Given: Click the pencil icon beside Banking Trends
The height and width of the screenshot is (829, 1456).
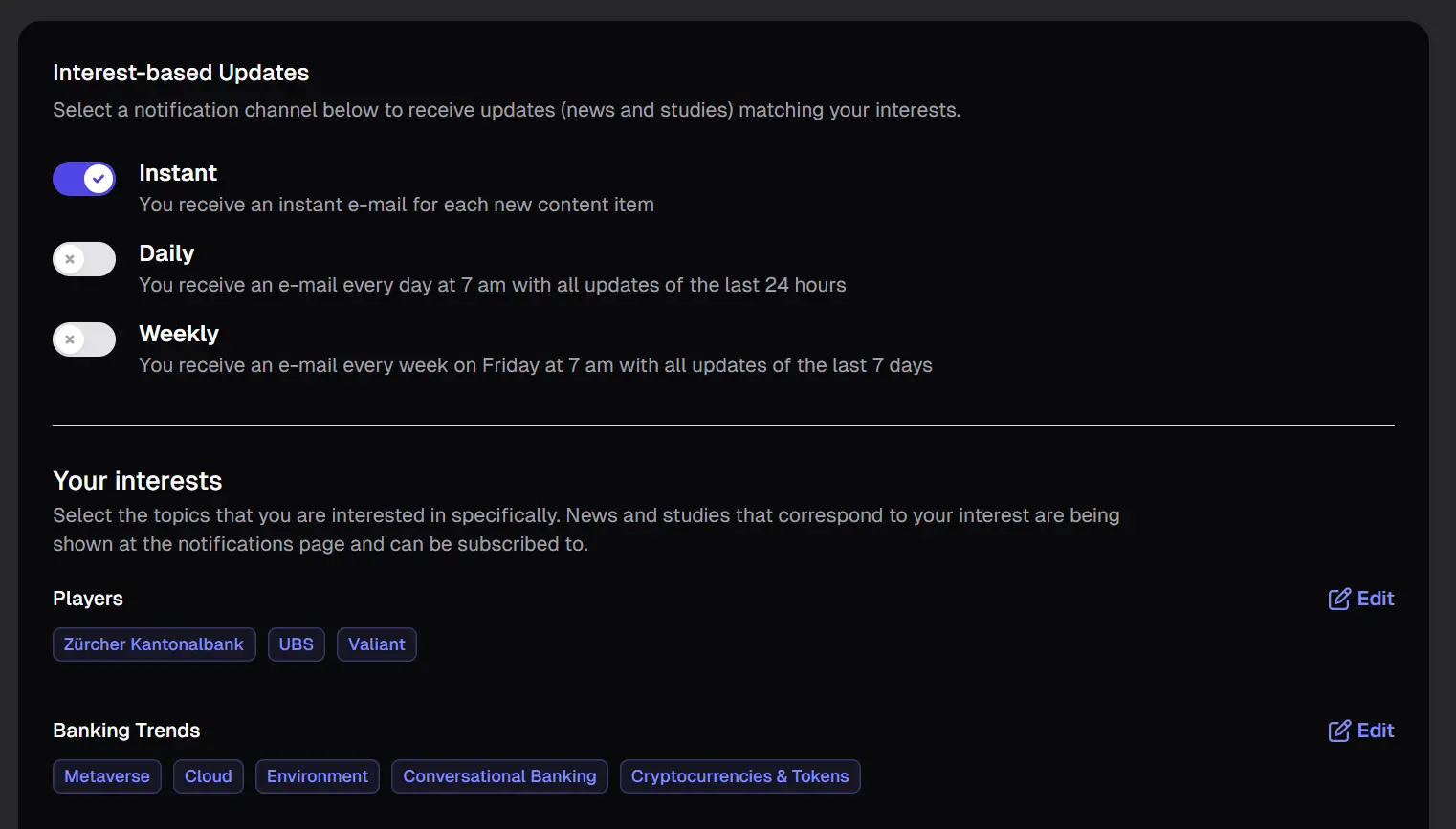Looking at the screenshot, I should (1339, 731).
